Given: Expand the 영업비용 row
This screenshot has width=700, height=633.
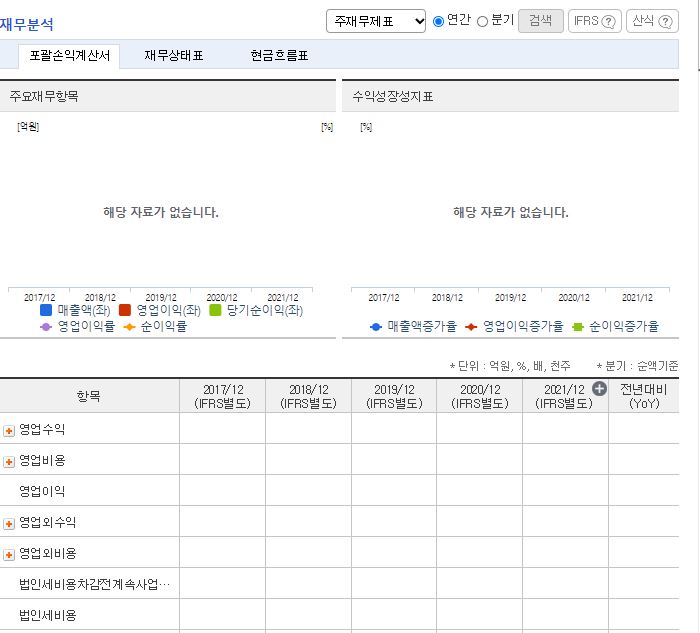Looking at the screenshot, I should click(x=9, y=462).
